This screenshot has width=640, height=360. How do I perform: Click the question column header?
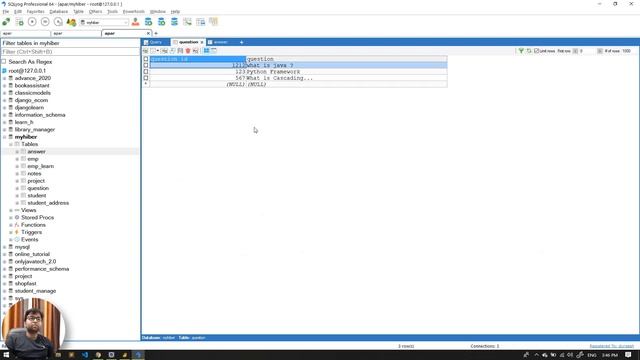tap(347, 59)
